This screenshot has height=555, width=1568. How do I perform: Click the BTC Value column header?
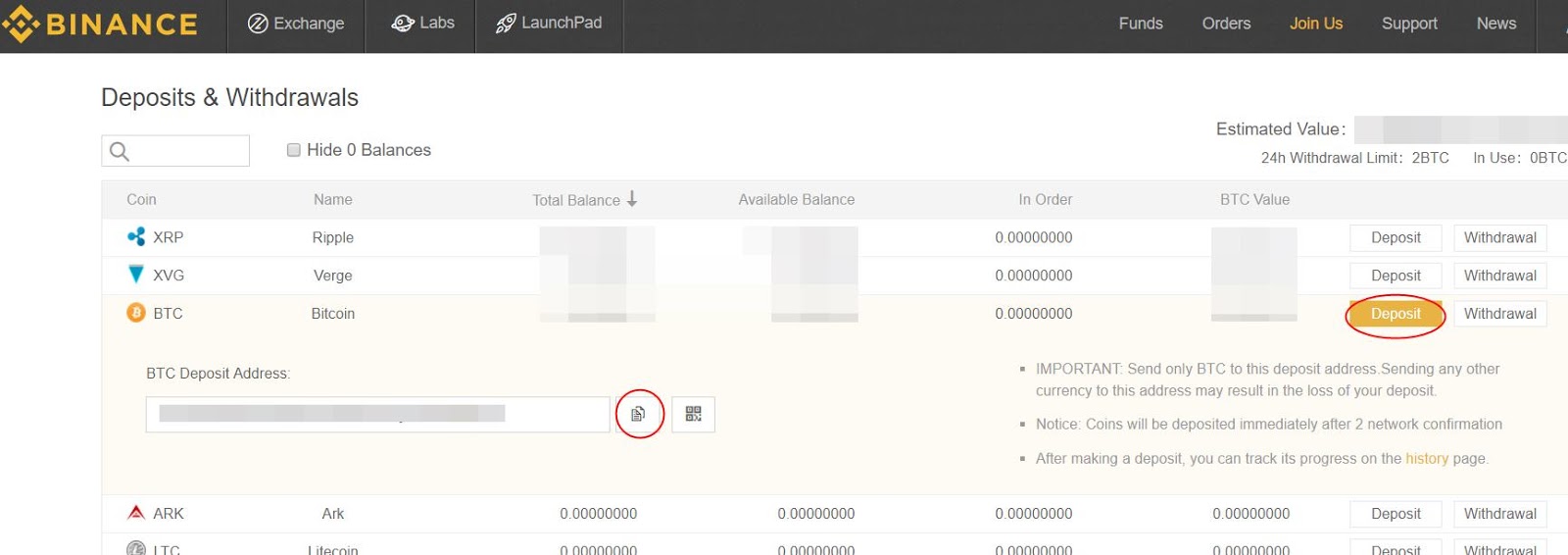point(1254,199)
